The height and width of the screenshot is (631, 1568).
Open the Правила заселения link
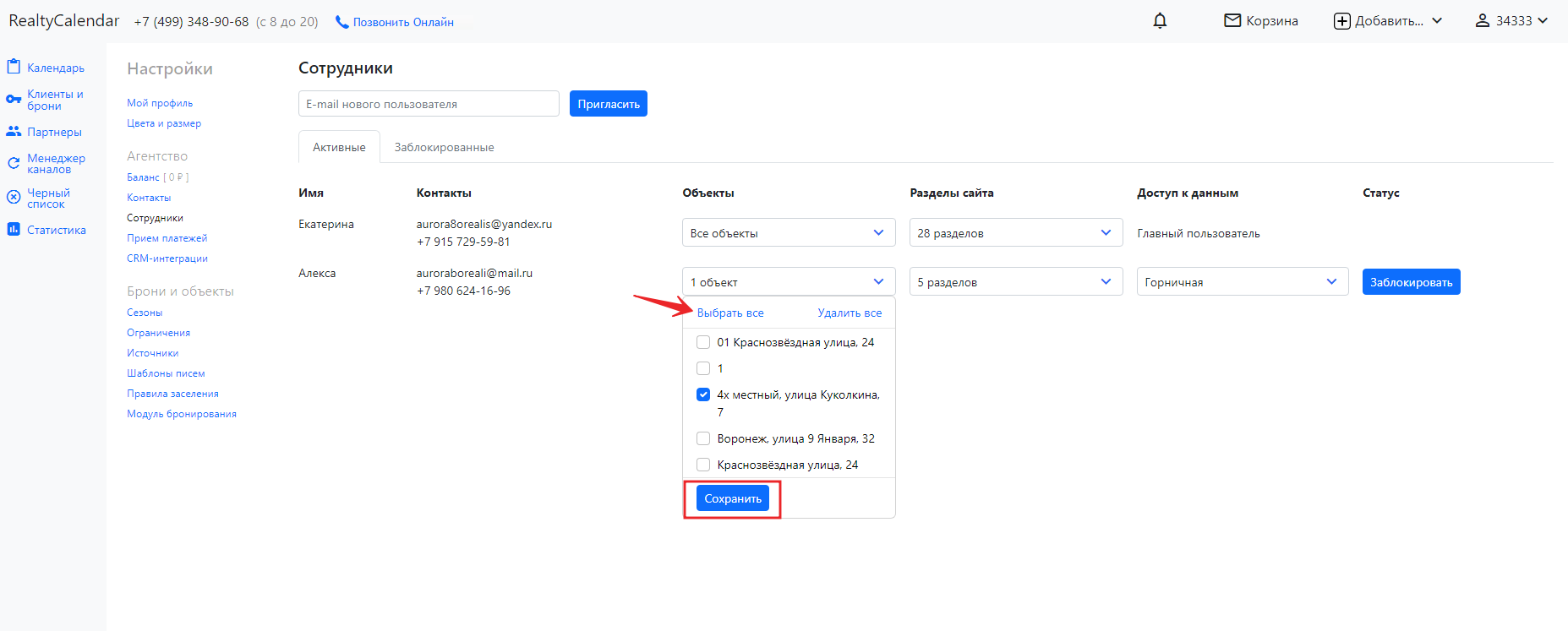click(172, 394)
